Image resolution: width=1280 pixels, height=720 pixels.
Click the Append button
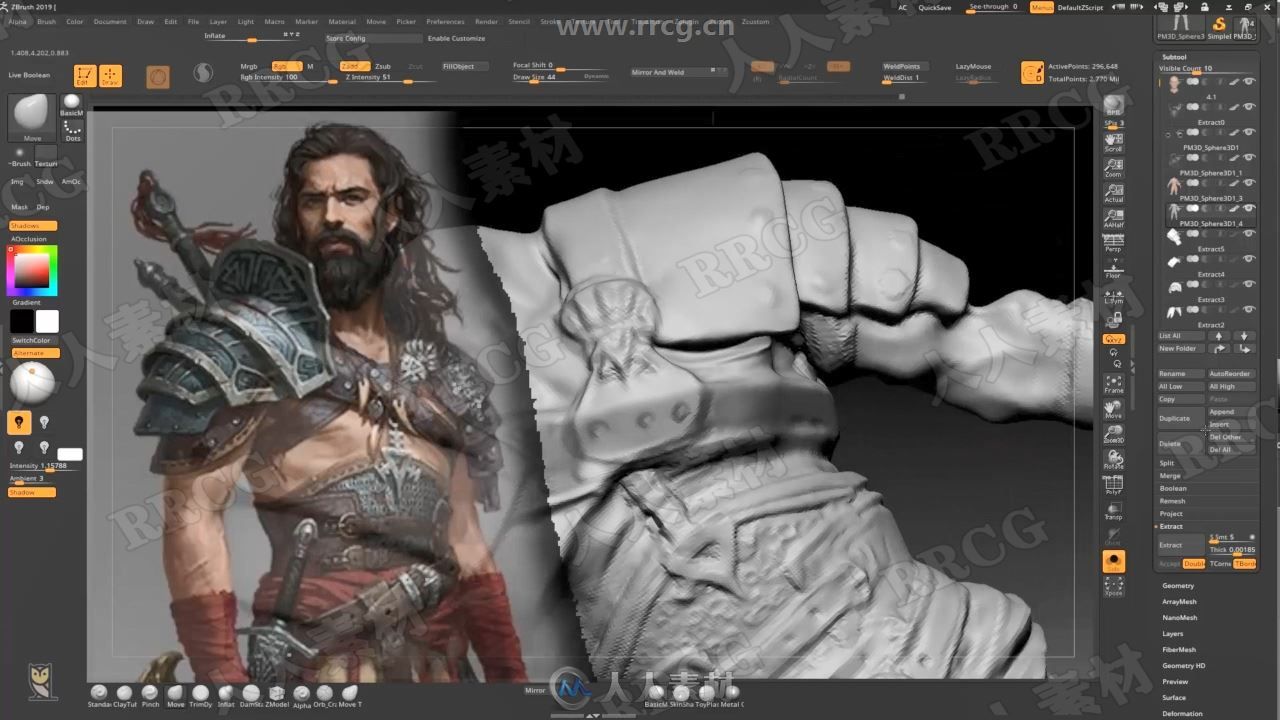1231,412
